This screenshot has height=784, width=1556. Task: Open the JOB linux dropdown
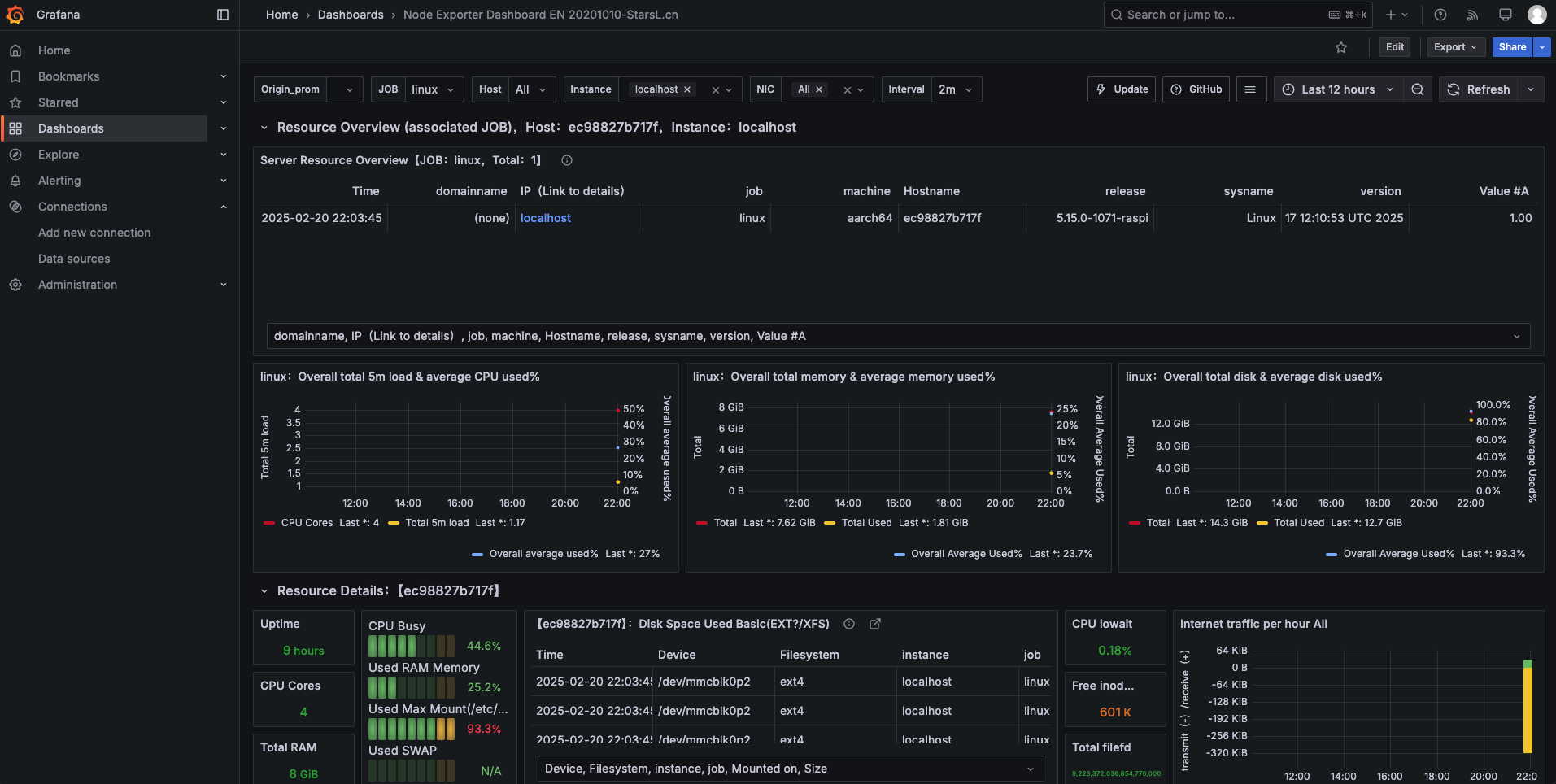(434, 89)
